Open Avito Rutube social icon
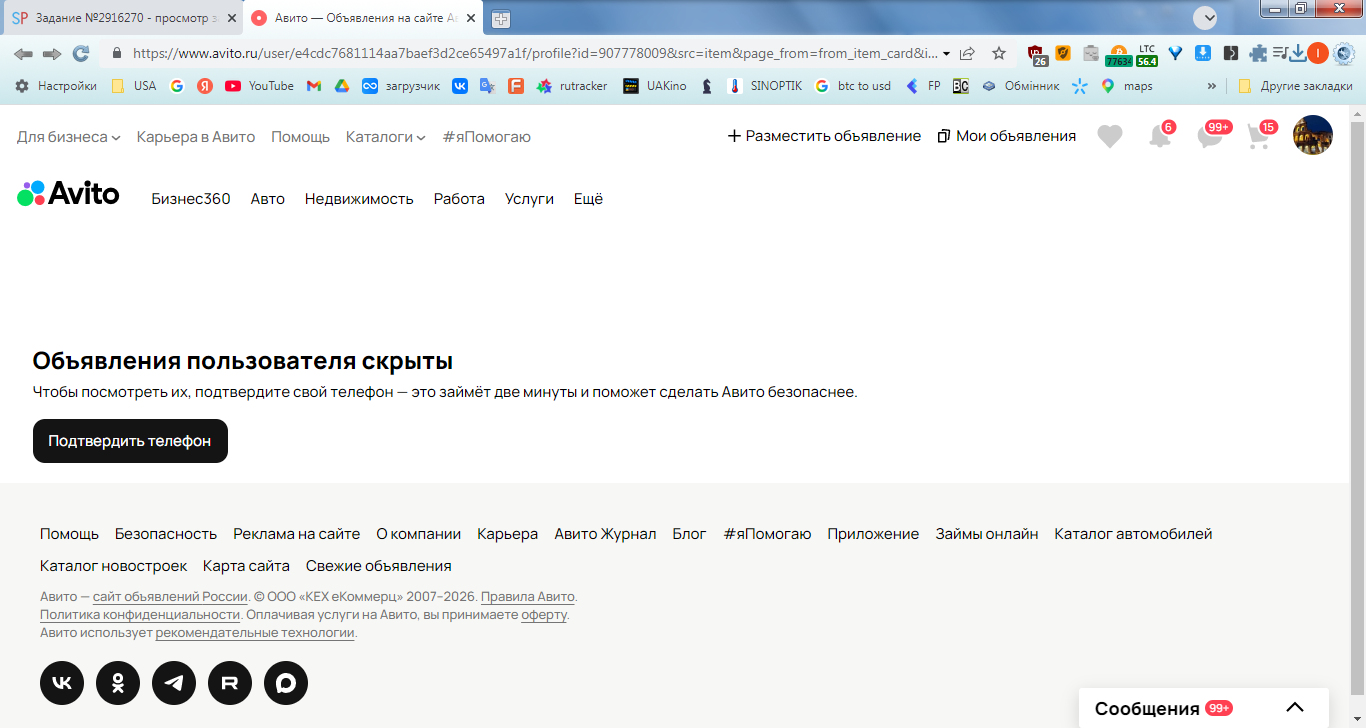 click(230, 683)
